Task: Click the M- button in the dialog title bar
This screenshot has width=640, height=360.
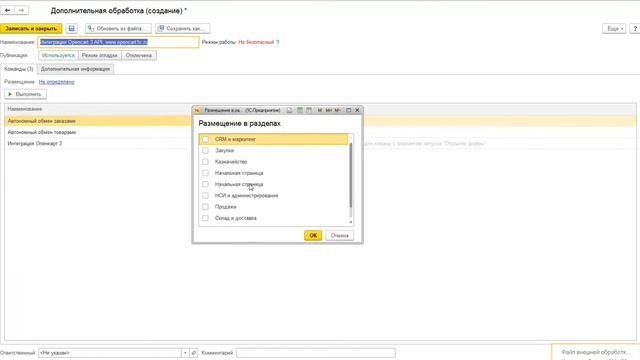Action: click(x=338, y=110)
